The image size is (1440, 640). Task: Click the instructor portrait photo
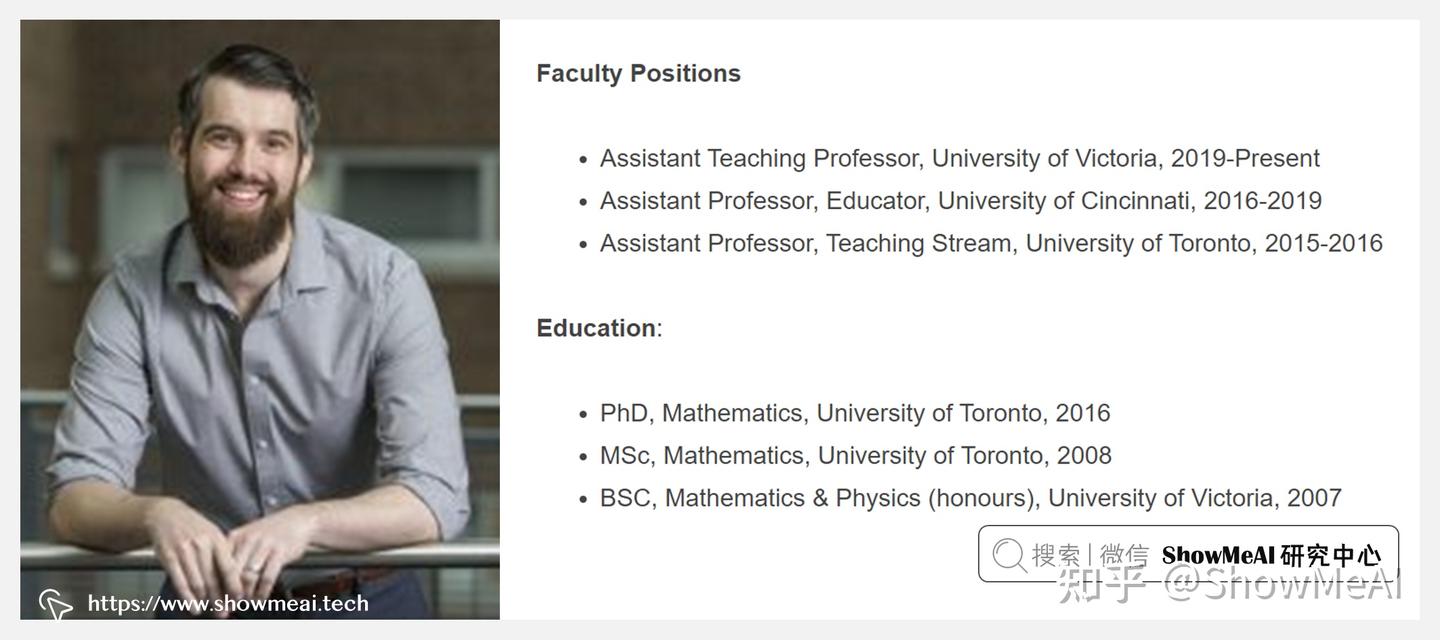pyautogui.click(x=260, y=300)
